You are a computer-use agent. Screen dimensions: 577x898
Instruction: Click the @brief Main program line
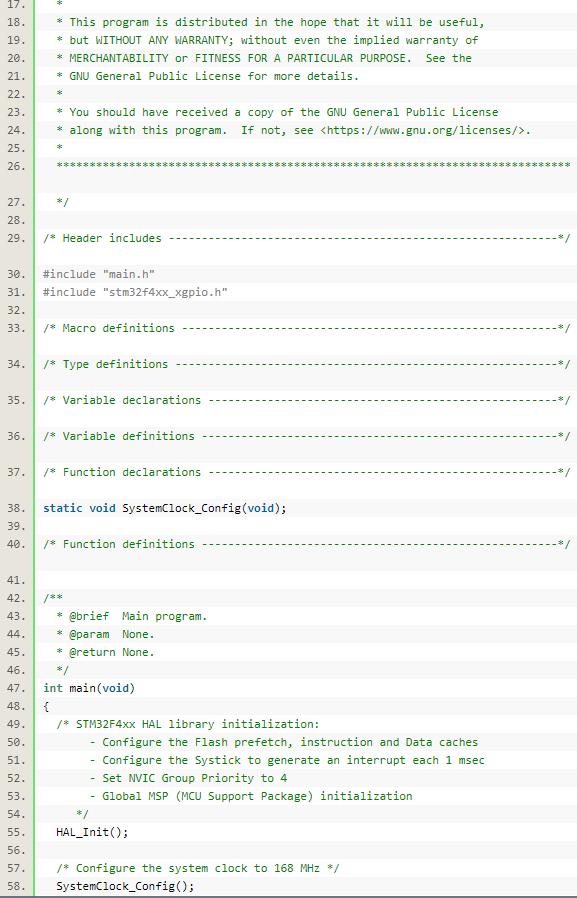point(132,616)
